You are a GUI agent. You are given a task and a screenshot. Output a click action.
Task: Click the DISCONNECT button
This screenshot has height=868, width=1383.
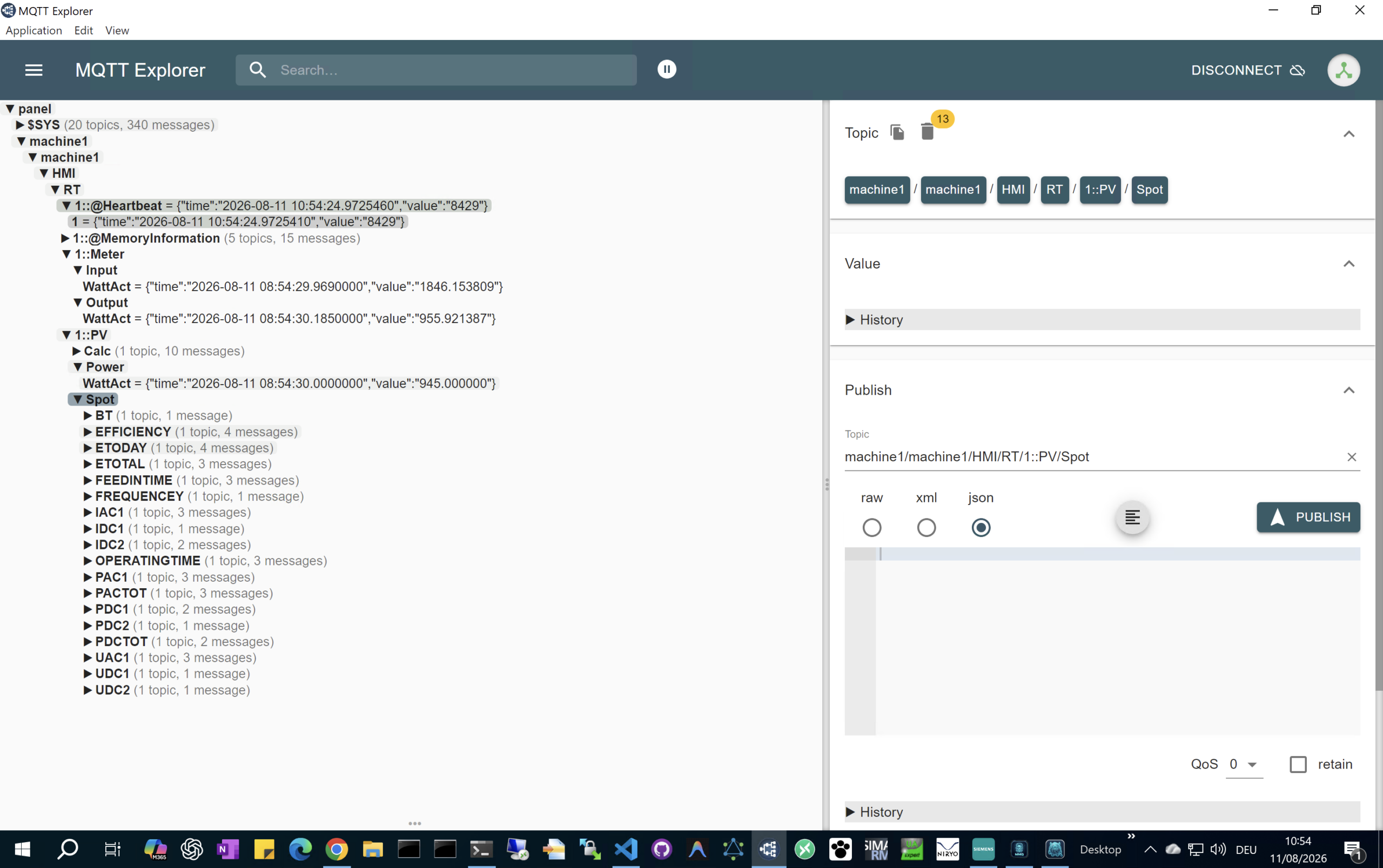1247,70
